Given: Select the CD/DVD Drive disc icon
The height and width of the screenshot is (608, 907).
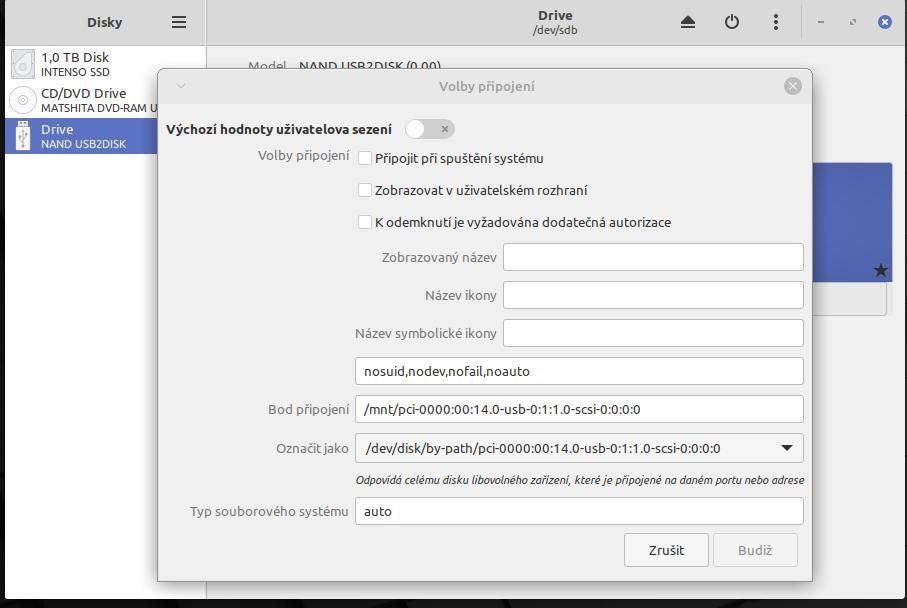Looking at the screenshot, I should pos(22,100).
